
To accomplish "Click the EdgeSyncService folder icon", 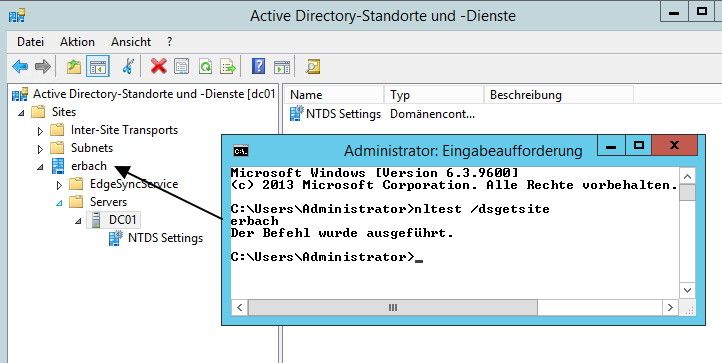I will pyautogui.click(x=76, y=184).
